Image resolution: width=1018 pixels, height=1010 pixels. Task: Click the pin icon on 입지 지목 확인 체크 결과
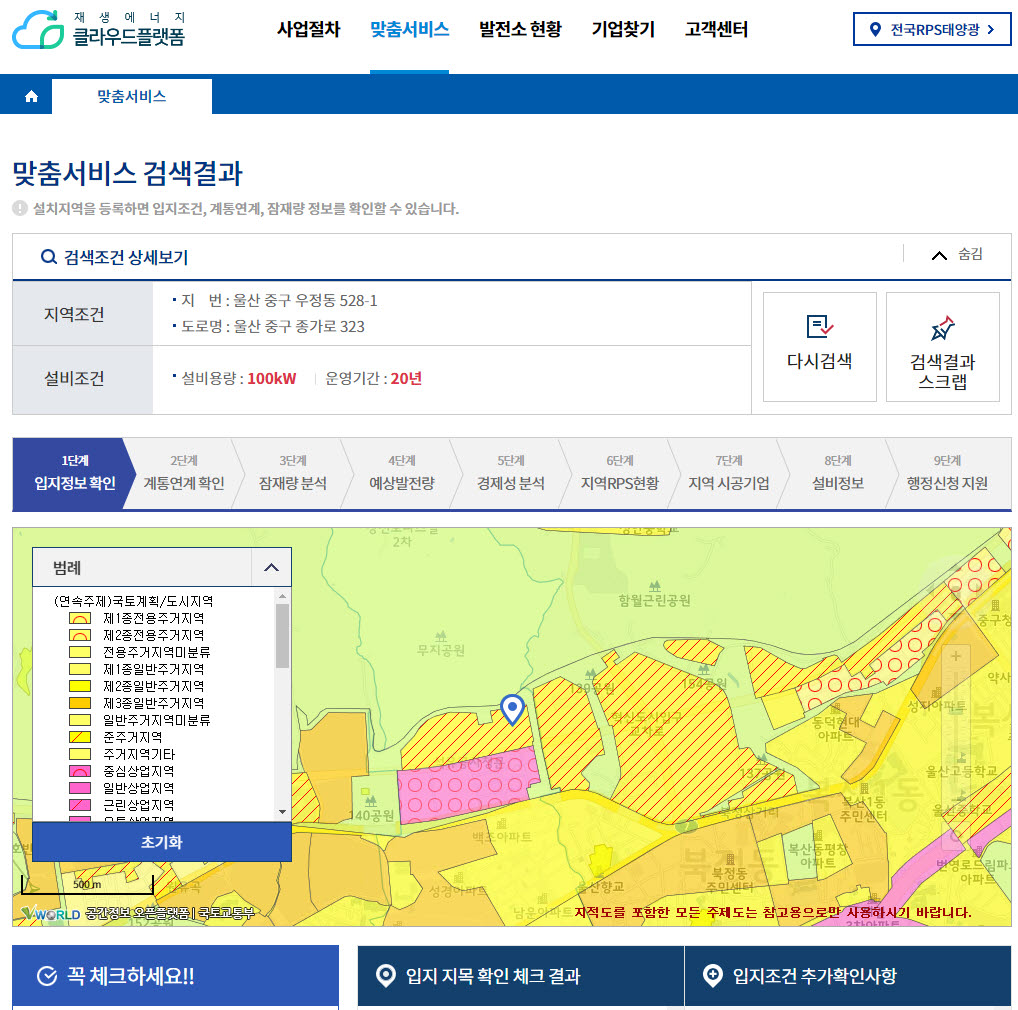click(386, 976)
